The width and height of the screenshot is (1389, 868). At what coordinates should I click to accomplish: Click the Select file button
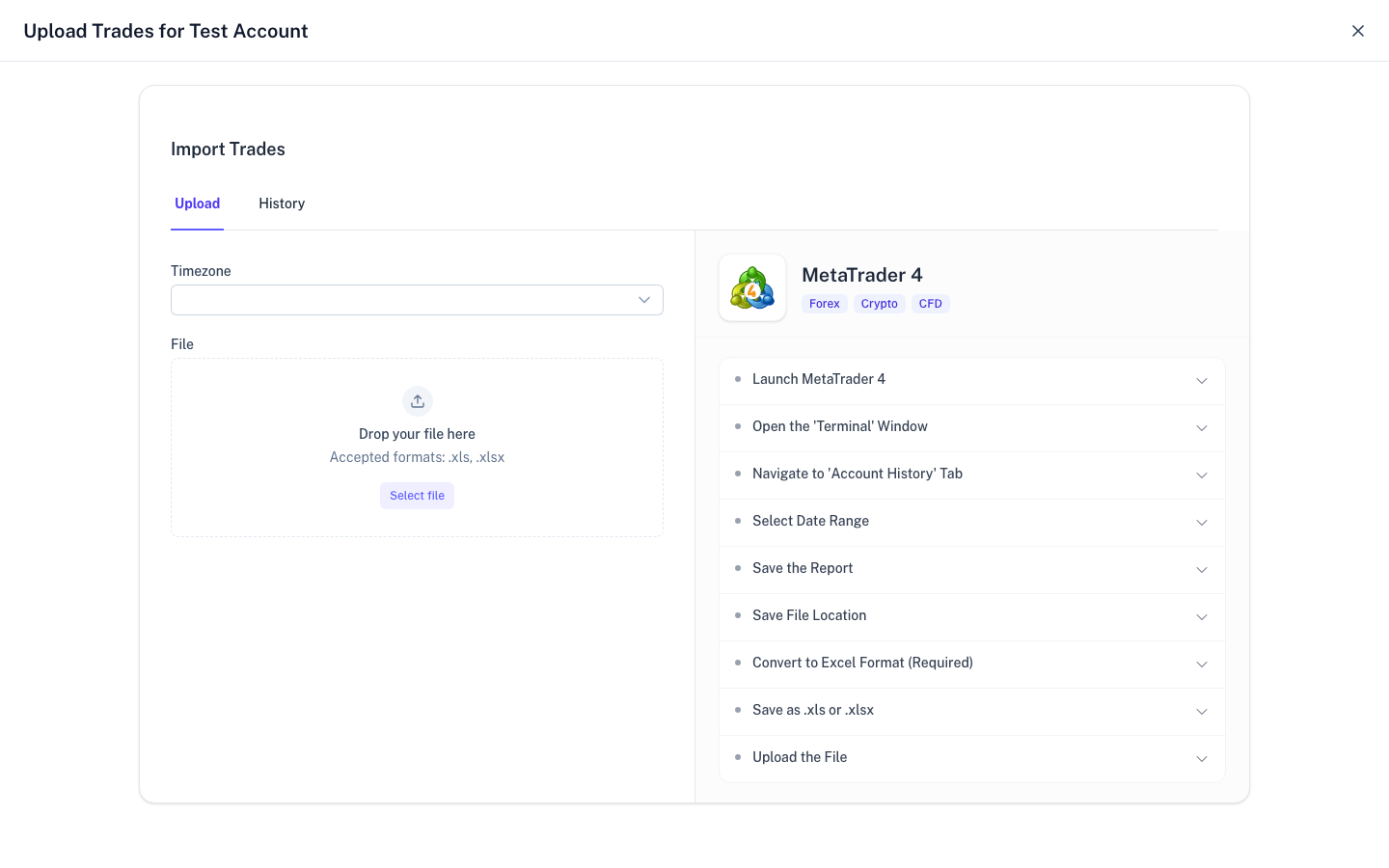[417, 495]
